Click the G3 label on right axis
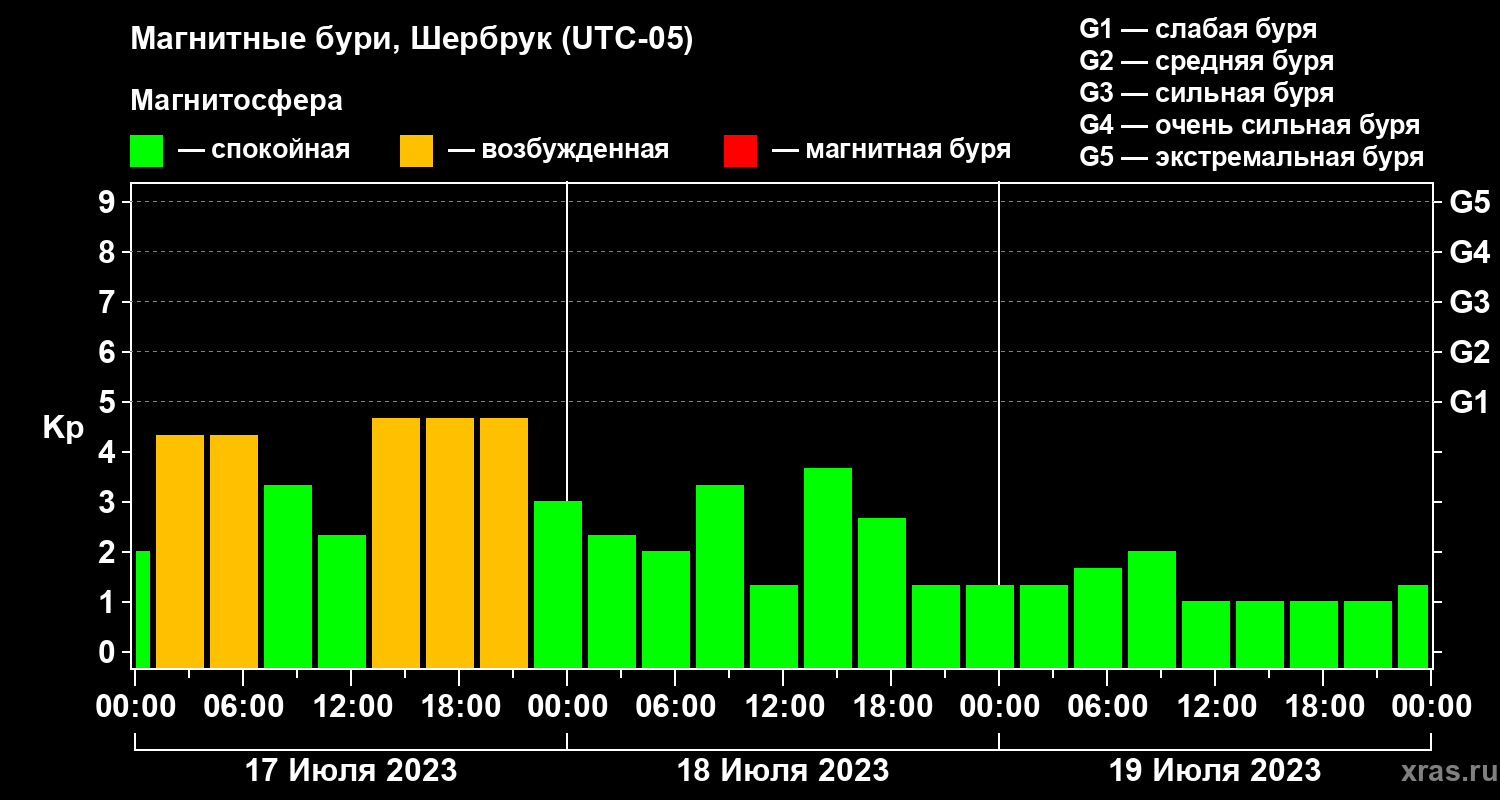 [x=1469, y=302]
